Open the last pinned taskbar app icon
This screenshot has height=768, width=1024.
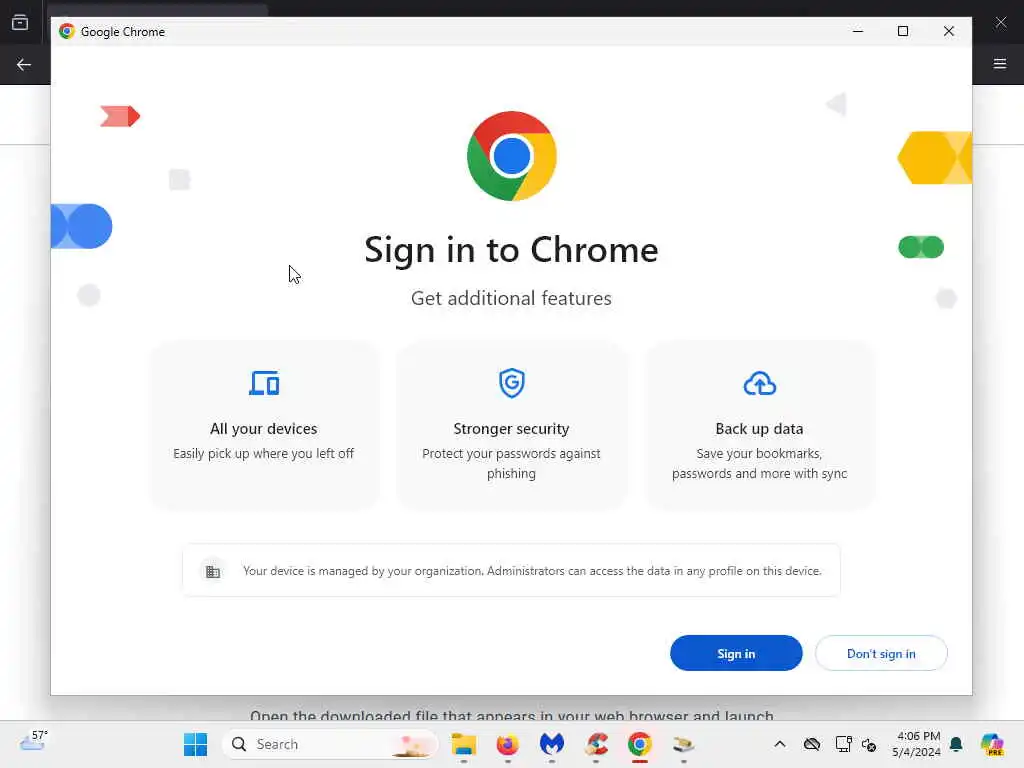click(684, 744)
